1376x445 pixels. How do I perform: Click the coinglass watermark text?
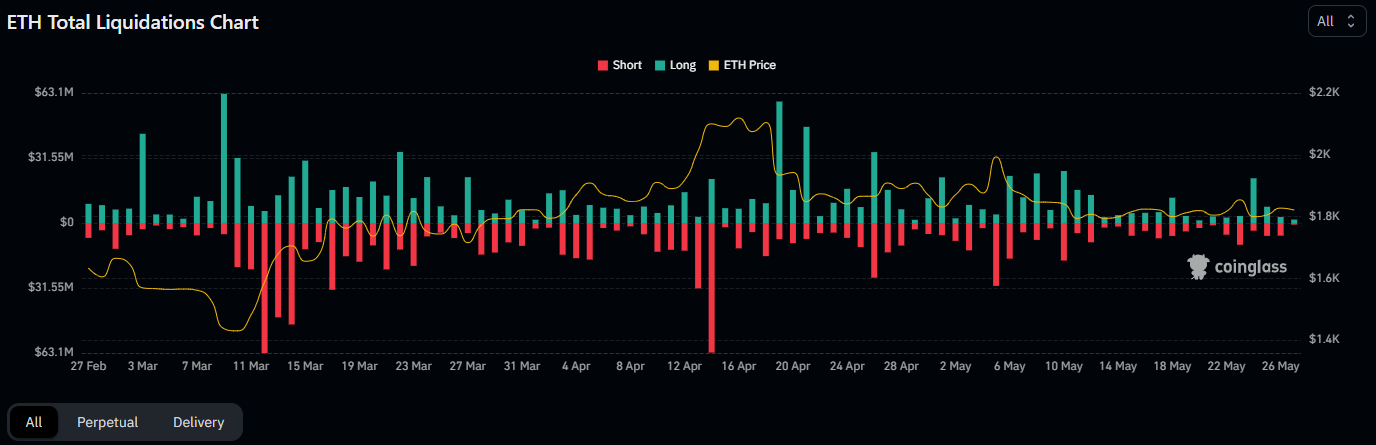1250,267
